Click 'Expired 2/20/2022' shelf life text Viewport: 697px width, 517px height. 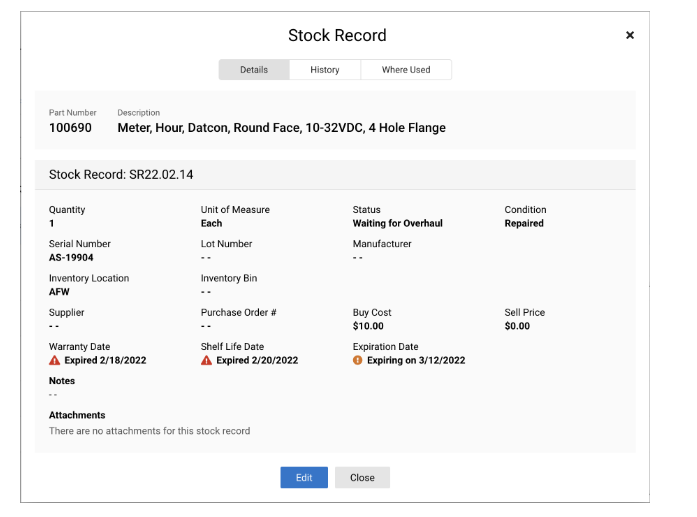tap(257, 360)
